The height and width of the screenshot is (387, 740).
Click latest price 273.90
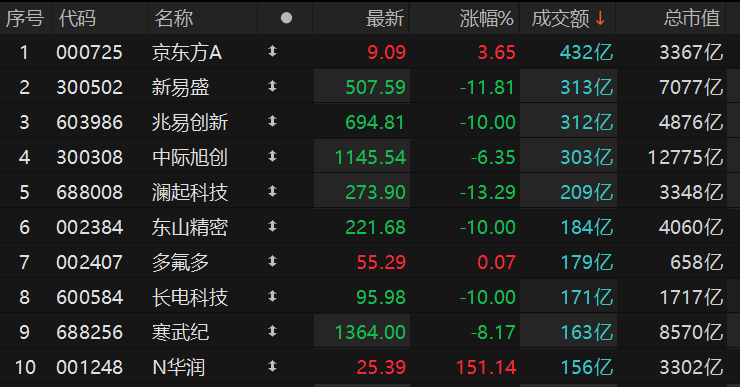coord(376,192)
